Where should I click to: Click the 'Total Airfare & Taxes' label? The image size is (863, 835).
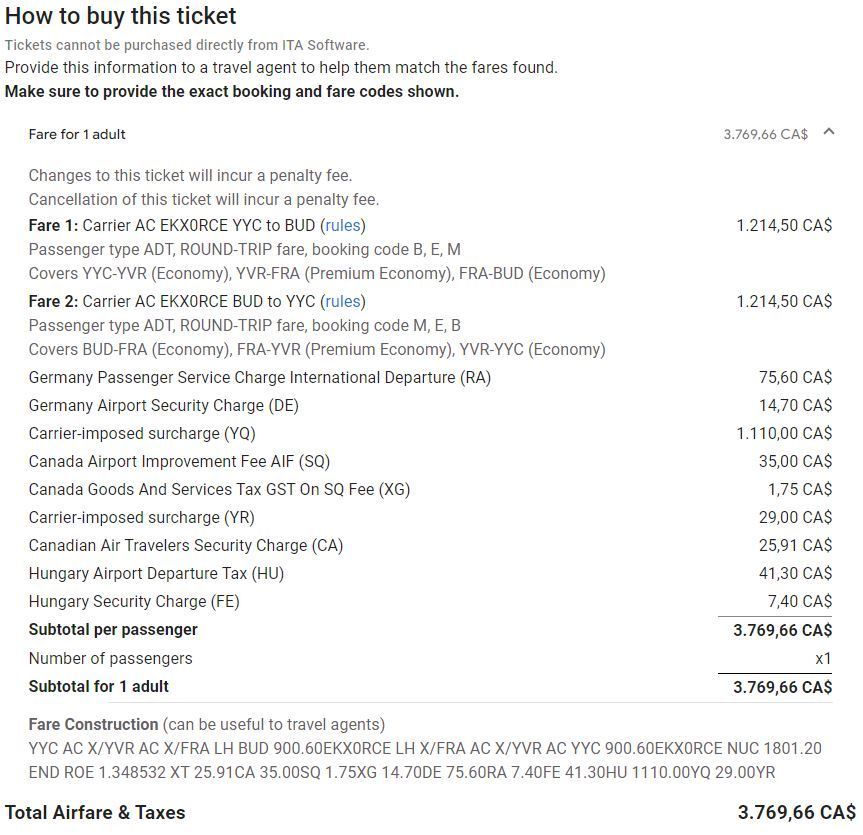point(95,813)
